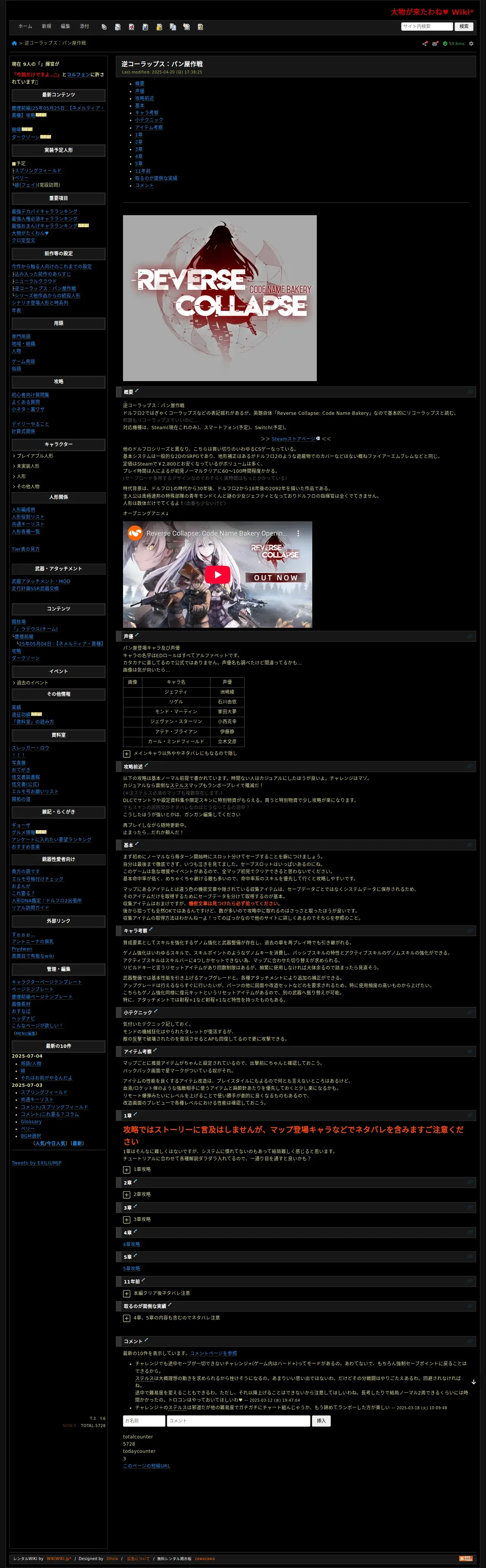Image resolution: width=486 pixels, height=1568 pixels.
Task: Click the edit pencil beside キャラ考察 heading
Action: [151, 929]
